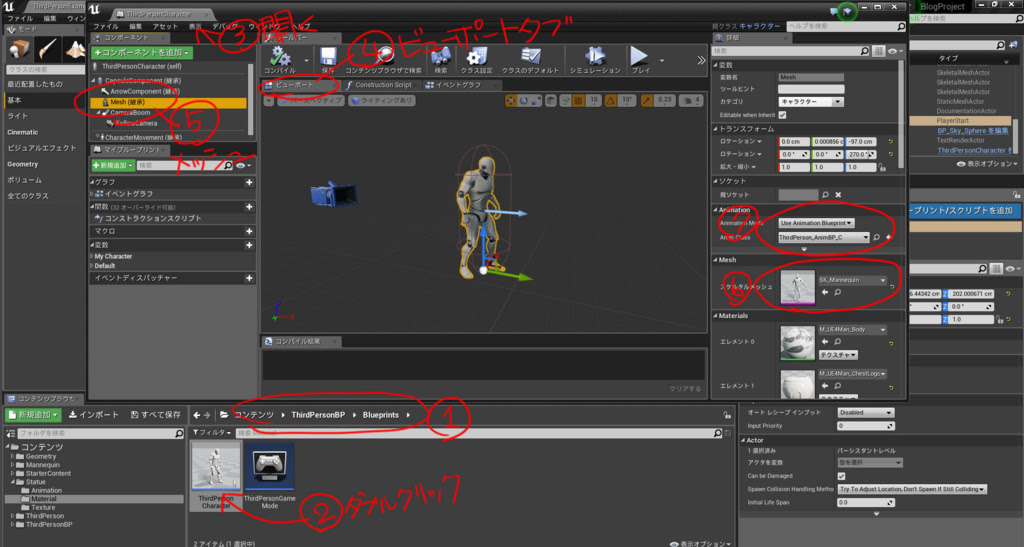Browse to ThirdPerson_AnimBP_C magnifier icon
This screenshot has height=547, width=1024.
click(x=876, y=238)
